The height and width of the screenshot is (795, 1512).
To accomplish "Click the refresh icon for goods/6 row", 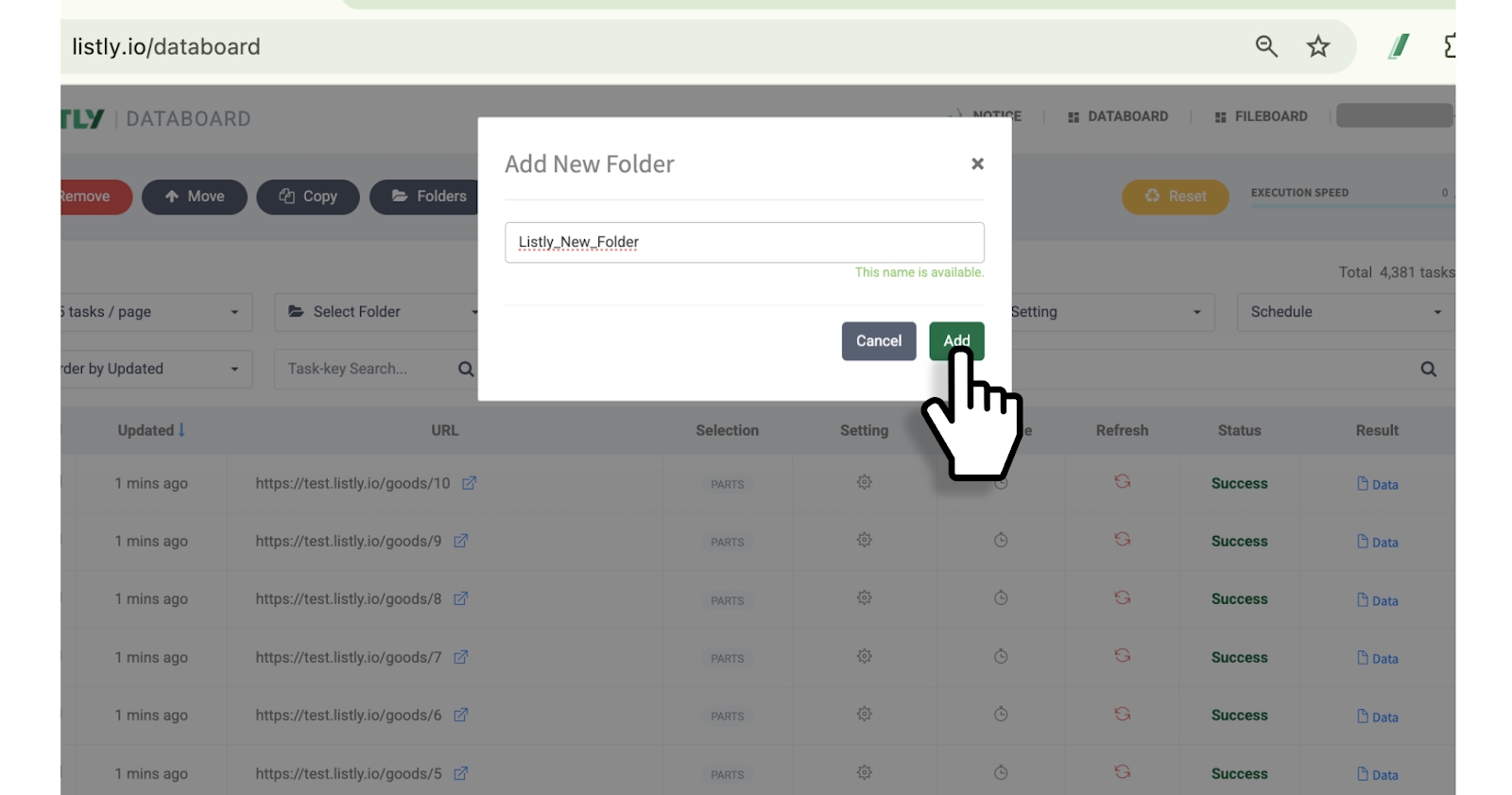I will [1122, 715].
